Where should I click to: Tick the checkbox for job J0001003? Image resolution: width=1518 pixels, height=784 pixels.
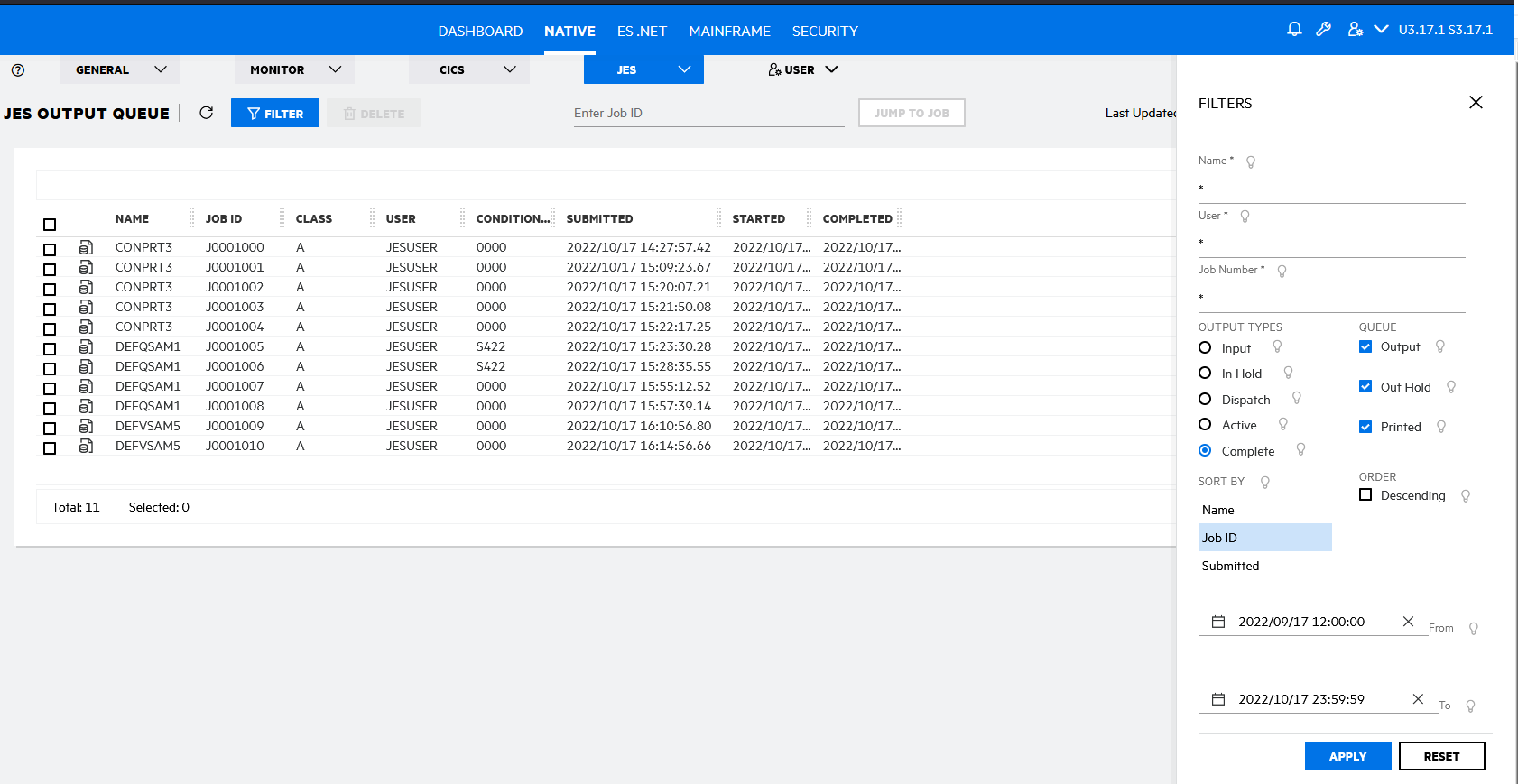tap(50, 309)
